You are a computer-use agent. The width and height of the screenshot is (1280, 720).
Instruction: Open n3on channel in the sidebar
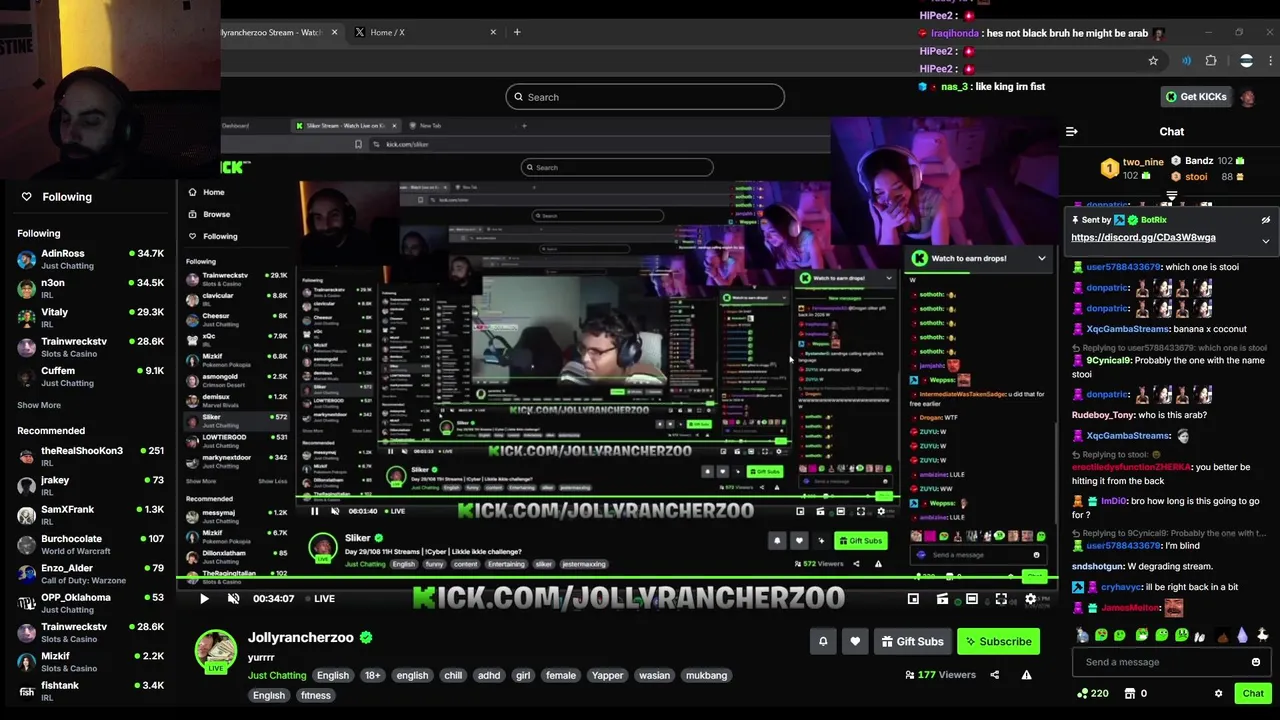click(x=90, y=288)
